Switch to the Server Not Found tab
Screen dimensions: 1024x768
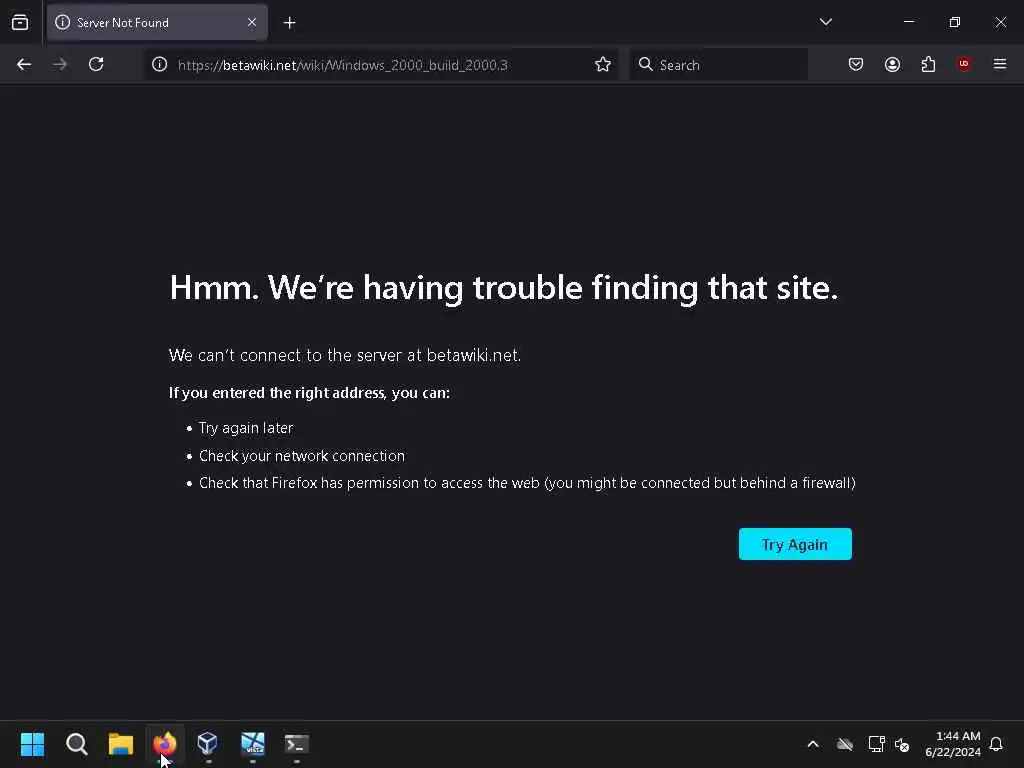(x=157, y=23)
